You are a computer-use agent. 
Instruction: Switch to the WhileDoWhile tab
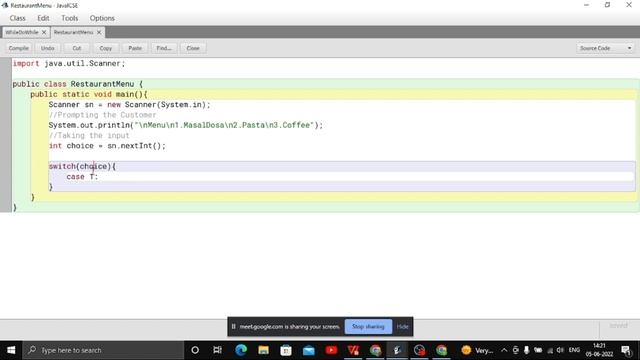coord(22,32)
